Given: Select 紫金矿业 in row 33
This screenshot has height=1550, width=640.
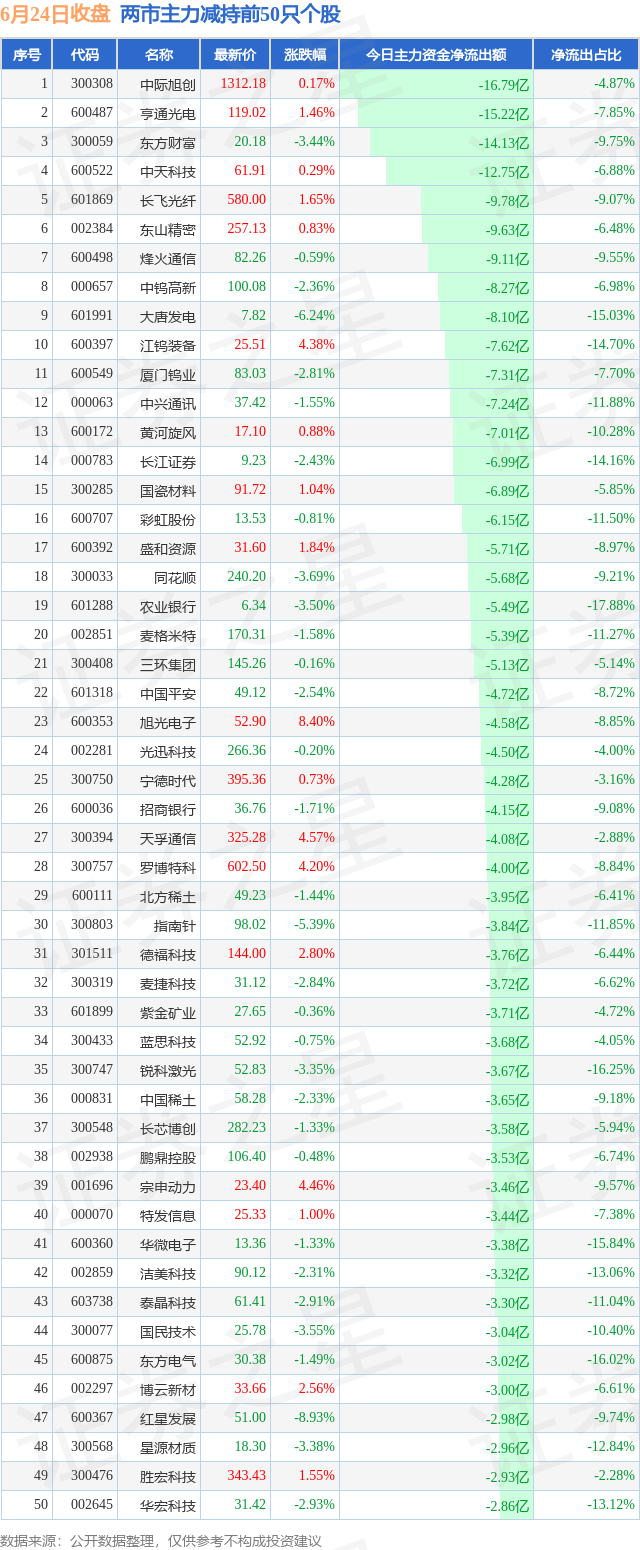Looking at the screenshot, I should pyautogui.click(x=168, y=1012).
